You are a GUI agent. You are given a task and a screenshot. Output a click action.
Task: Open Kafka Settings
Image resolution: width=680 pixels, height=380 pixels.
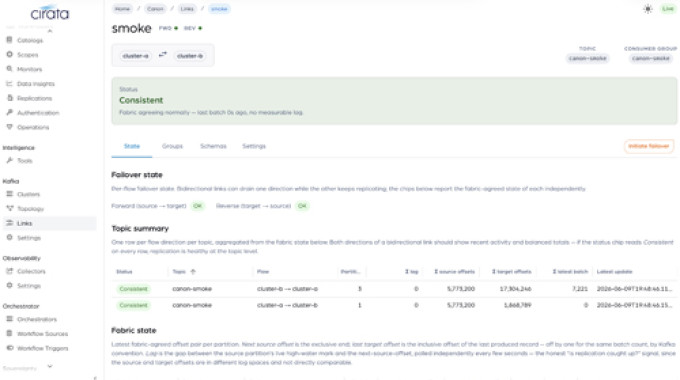(x=29, y=238)
